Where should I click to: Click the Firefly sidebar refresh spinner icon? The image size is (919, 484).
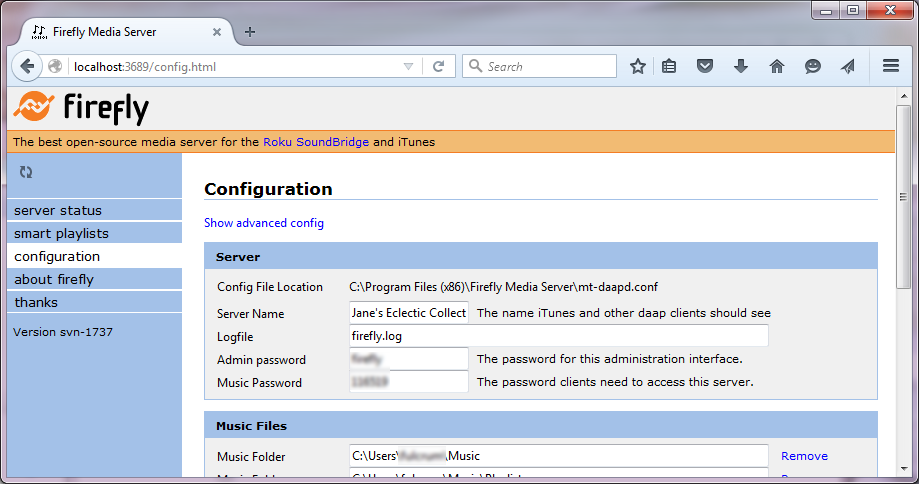point(26,172)
